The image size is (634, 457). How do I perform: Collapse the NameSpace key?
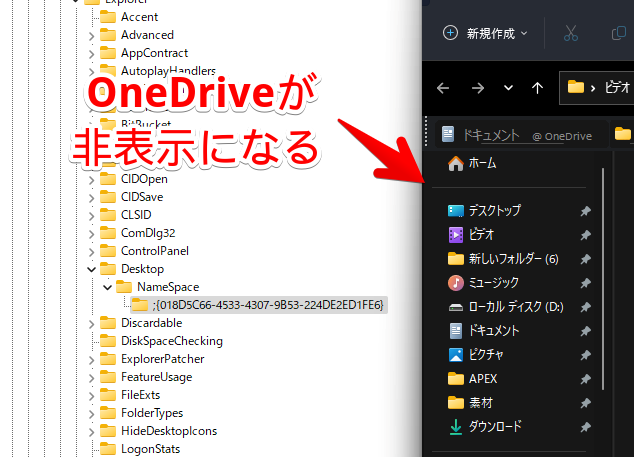[x=108, y=288]
